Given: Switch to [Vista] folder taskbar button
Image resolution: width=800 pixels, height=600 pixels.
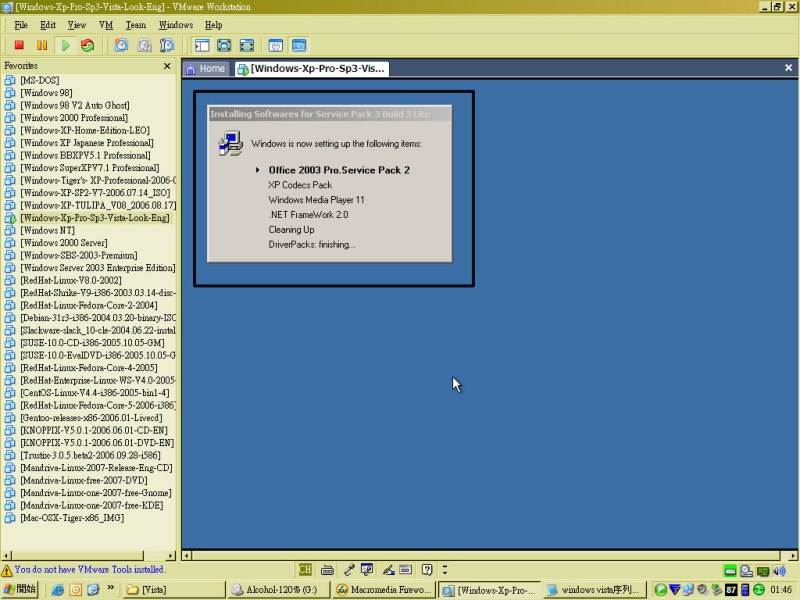Looking at the screenshot, I should (x=173, y=590).
